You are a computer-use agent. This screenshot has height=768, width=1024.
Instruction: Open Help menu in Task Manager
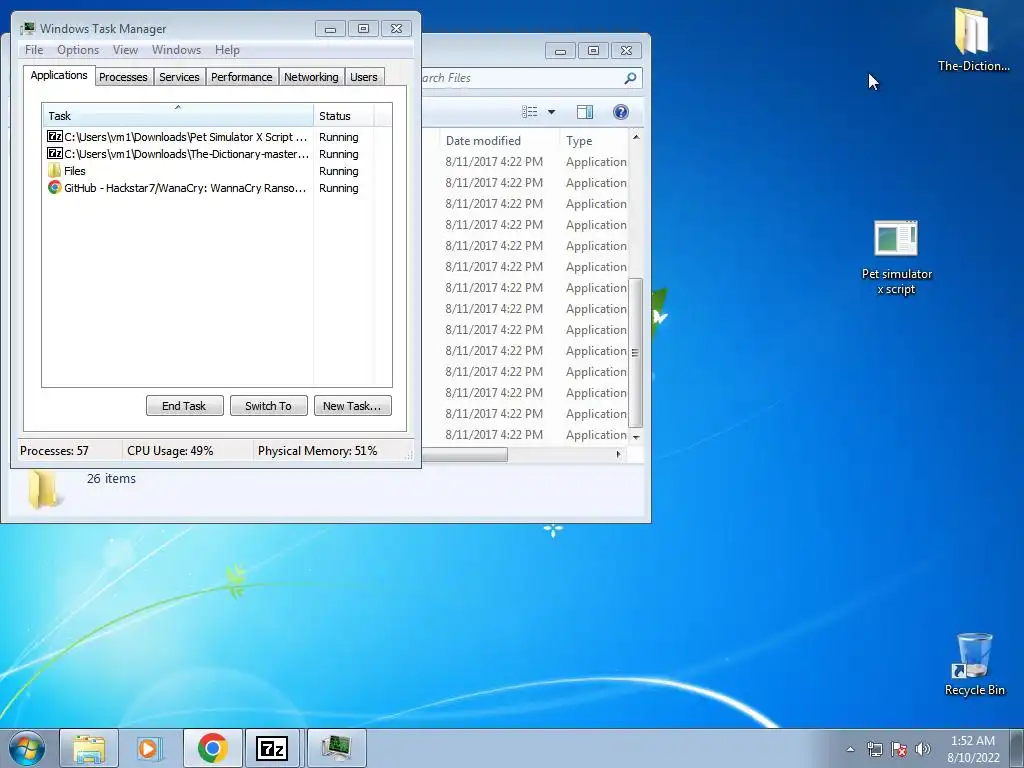pyautogui.click(x=227, y=50)
